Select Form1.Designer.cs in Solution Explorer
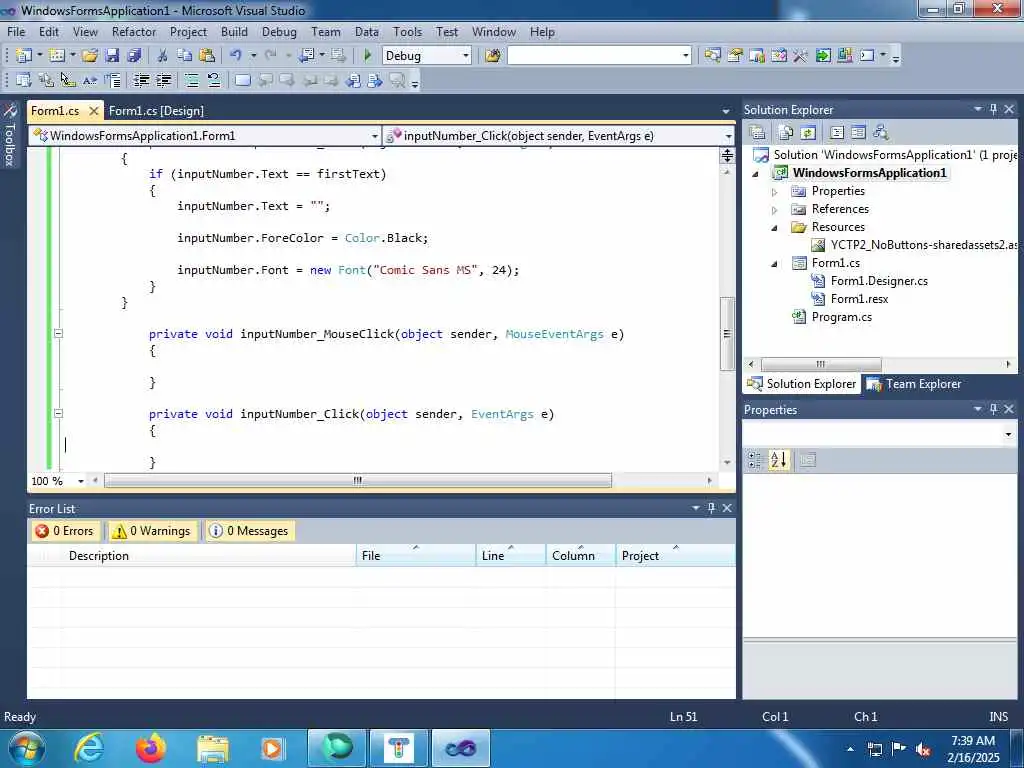The width and height of the screenshot is (1024, 768). click(x=879, y=281)
